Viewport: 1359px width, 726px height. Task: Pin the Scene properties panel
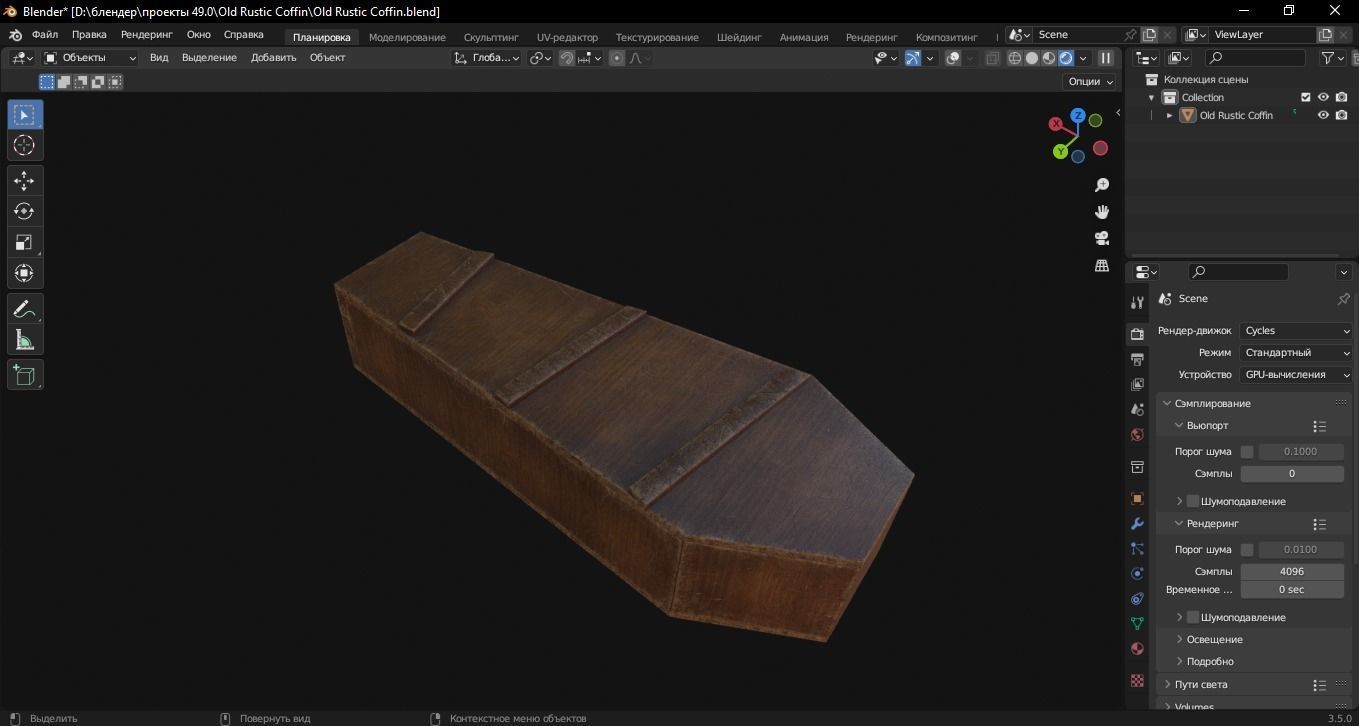(1343, 299)
